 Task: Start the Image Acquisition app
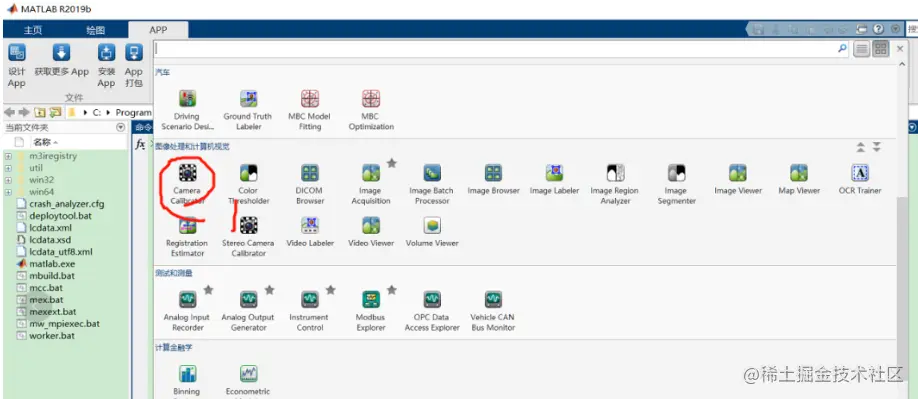[371, 183]
